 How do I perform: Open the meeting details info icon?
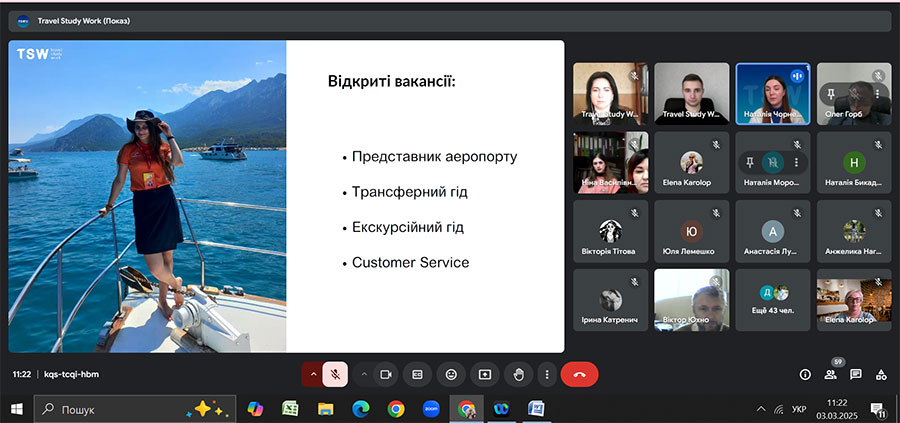click(x=805, y=375)
